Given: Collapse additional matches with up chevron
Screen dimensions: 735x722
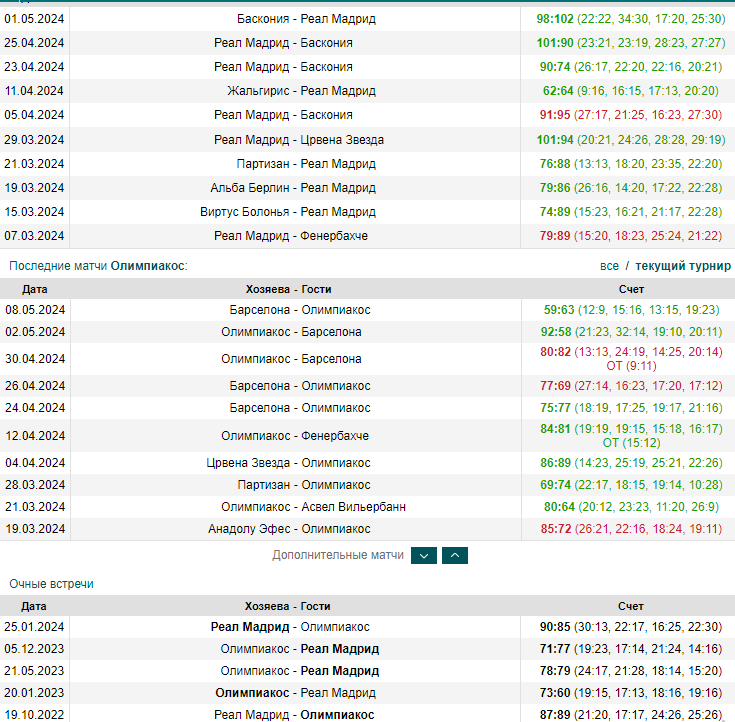Looking at the screenshot, I should (x=455, y=556).
